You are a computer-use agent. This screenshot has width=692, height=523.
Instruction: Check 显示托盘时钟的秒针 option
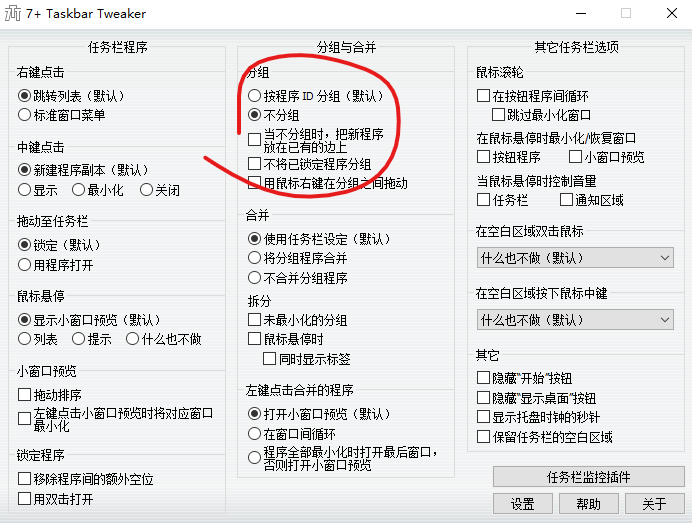[484, 417]
